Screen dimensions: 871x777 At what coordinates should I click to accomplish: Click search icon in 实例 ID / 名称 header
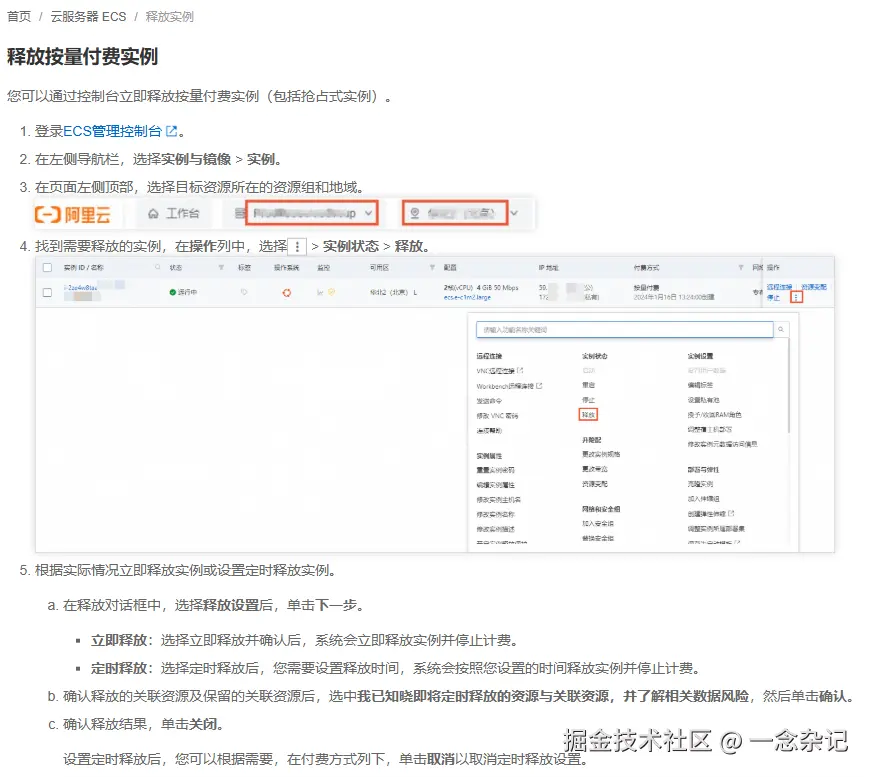click(158, 267)
